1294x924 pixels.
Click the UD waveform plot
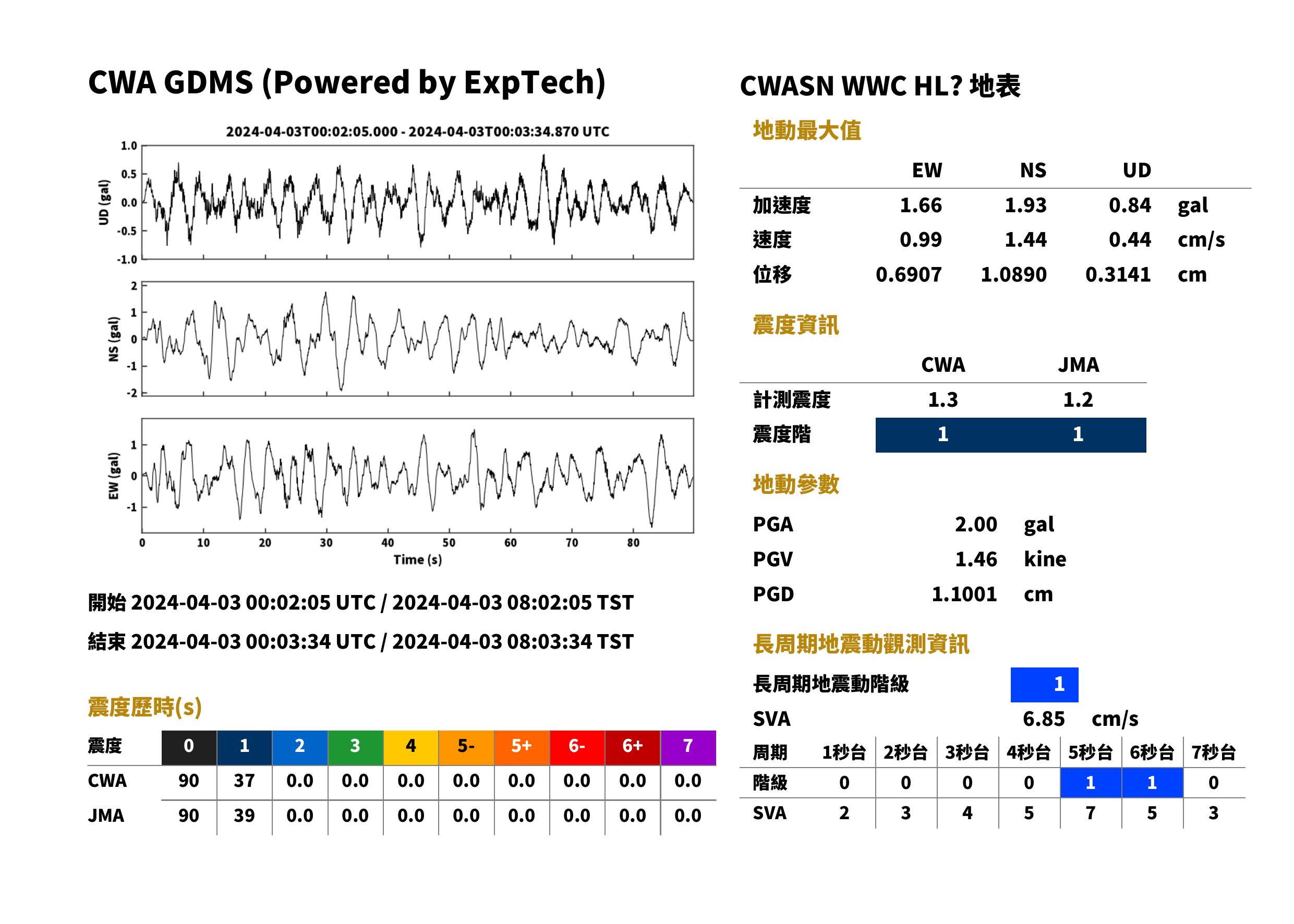tap(417, 202)
